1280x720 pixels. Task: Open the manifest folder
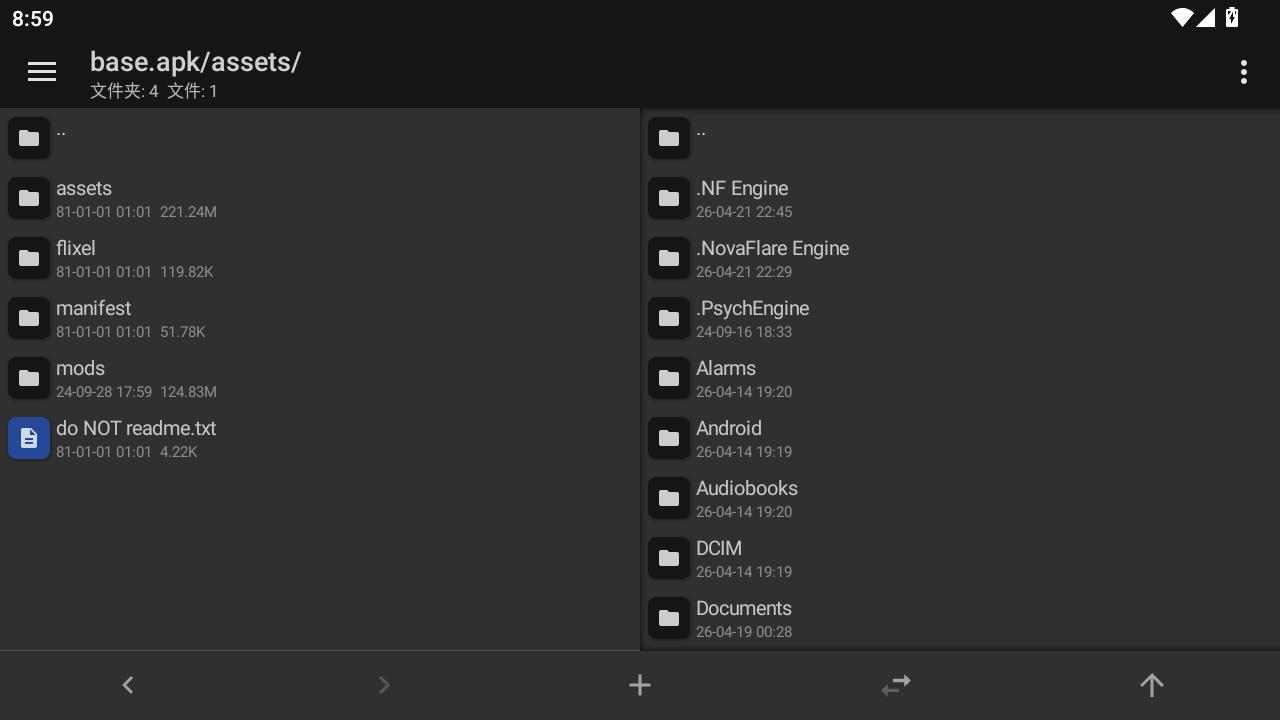[93, 318]
